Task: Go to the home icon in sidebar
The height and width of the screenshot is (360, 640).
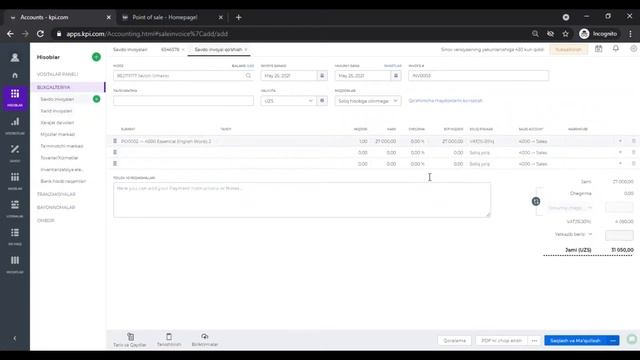Action: tap(15, 76)
